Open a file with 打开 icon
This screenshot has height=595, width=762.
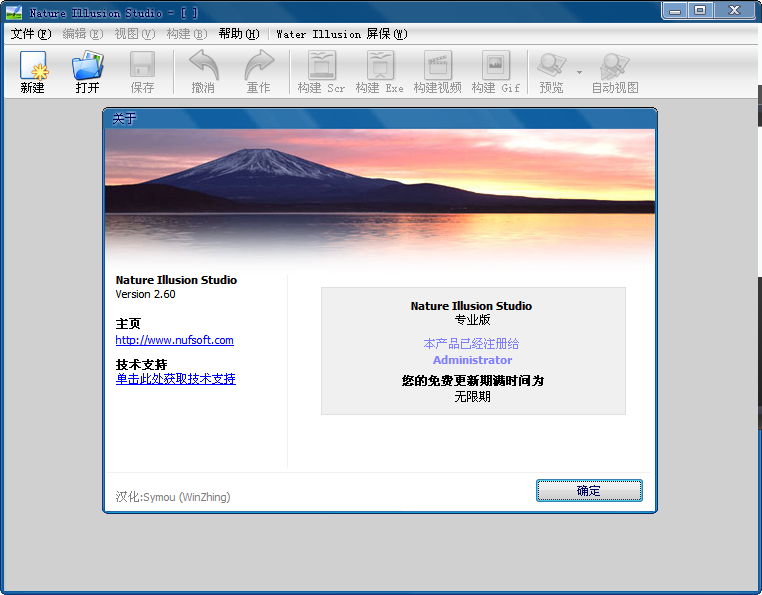87,65
